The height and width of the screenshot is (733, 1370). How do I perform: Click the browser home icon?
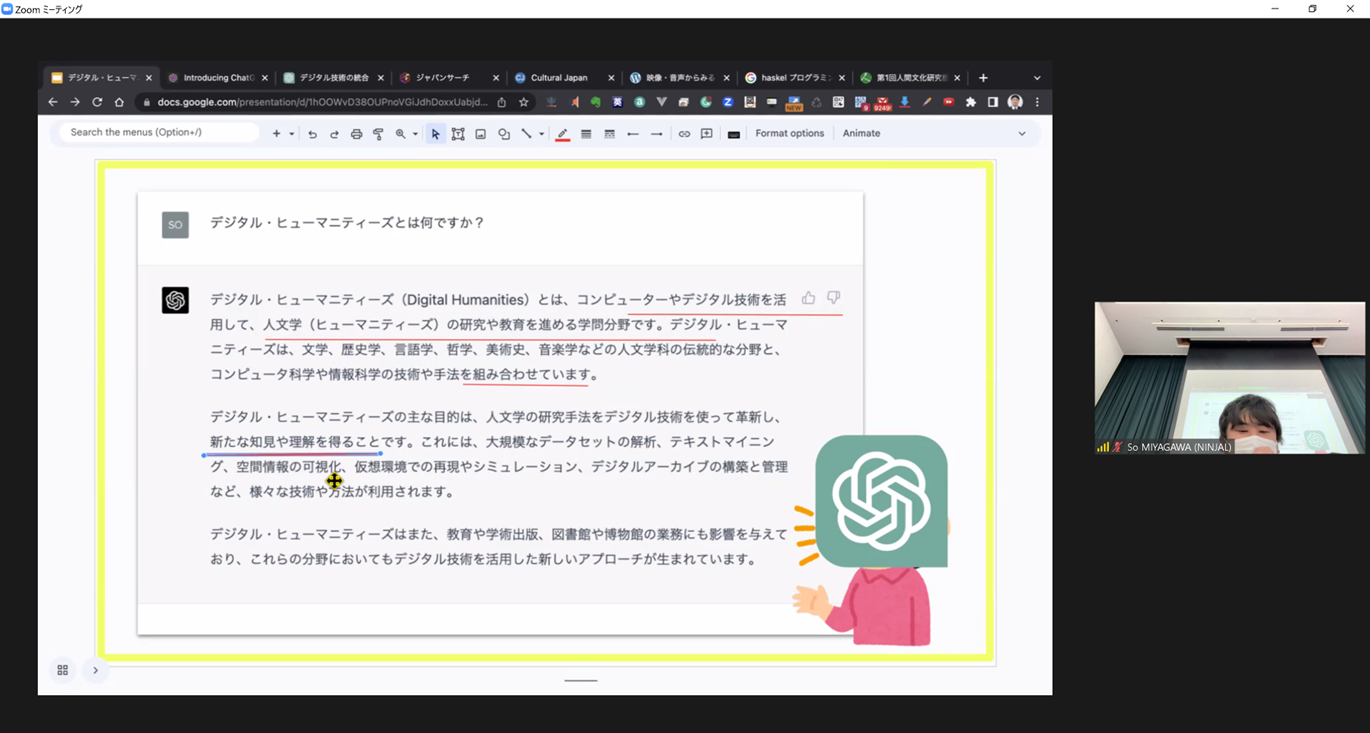click(x=119, y=102)
